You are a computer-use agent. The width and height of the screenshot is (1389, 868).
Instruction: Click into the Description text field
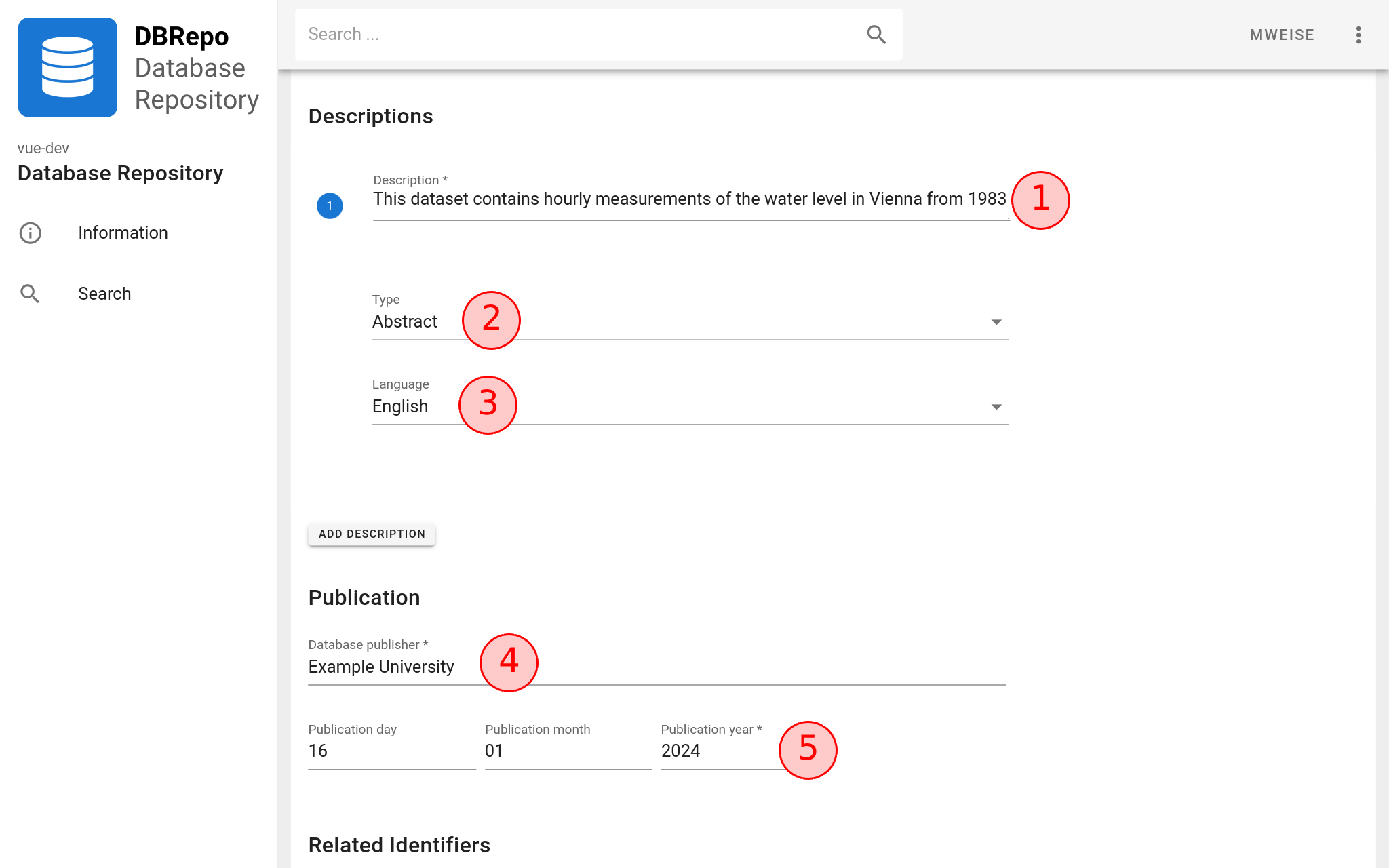click(690, 199)
